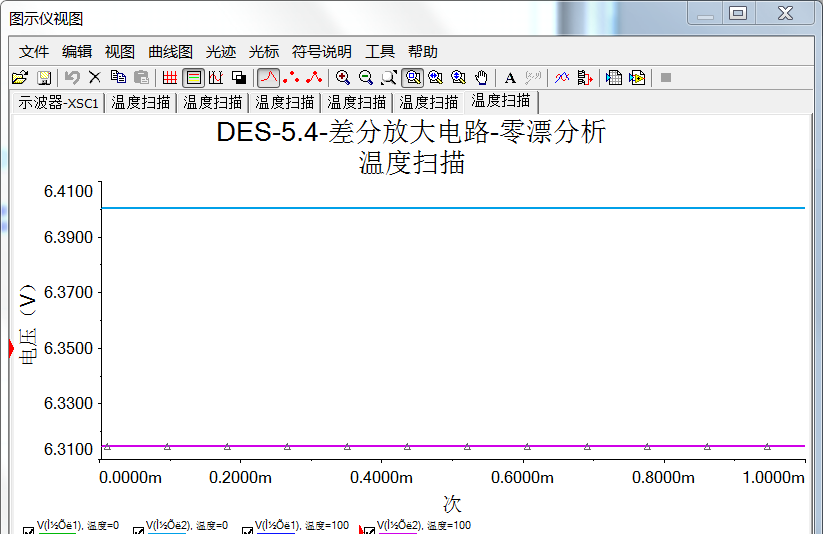Select the show-symbols-only trace icon

click(291, 78)
